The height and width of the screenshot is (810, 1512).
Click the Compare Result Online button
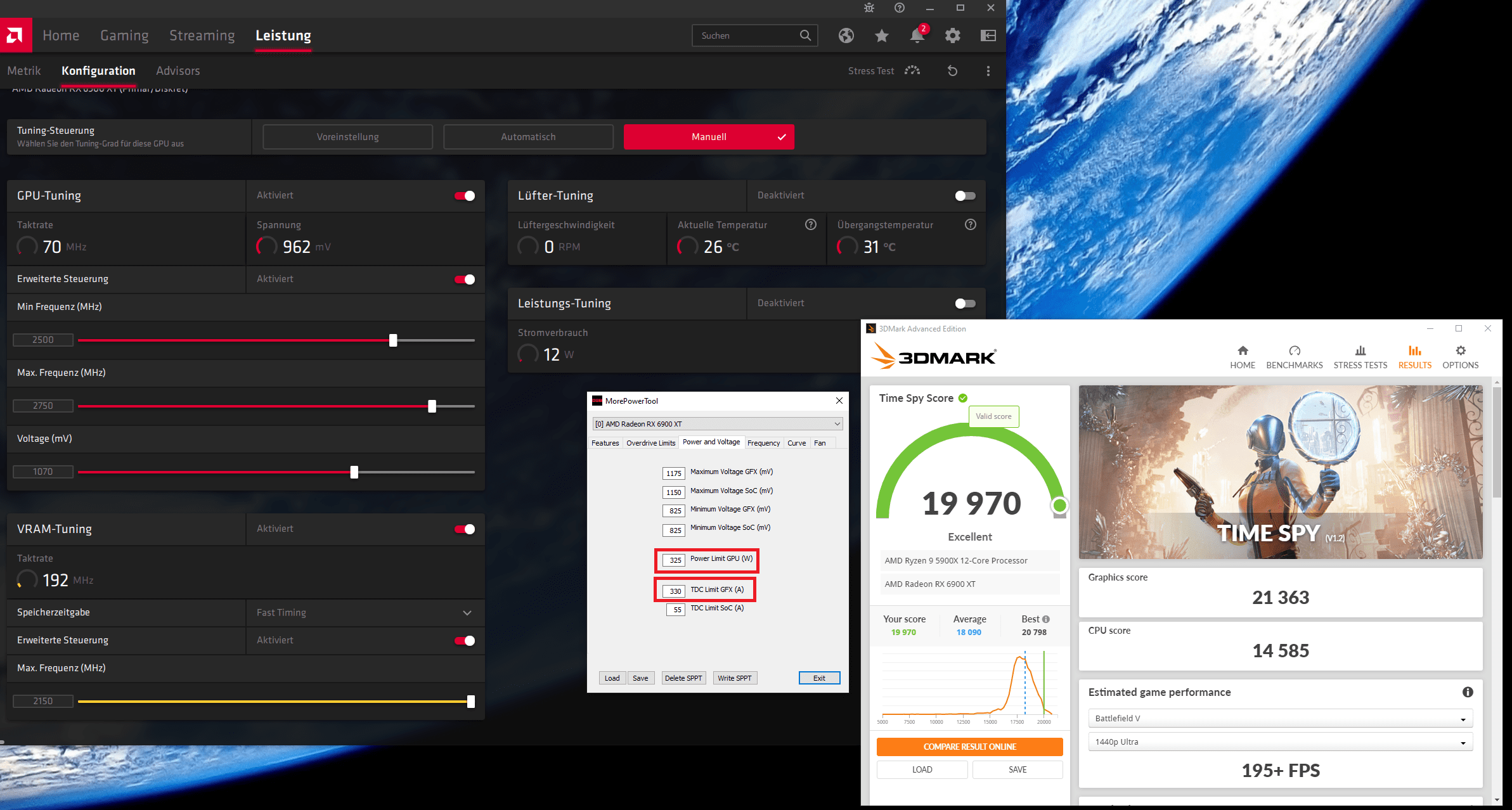969,747
